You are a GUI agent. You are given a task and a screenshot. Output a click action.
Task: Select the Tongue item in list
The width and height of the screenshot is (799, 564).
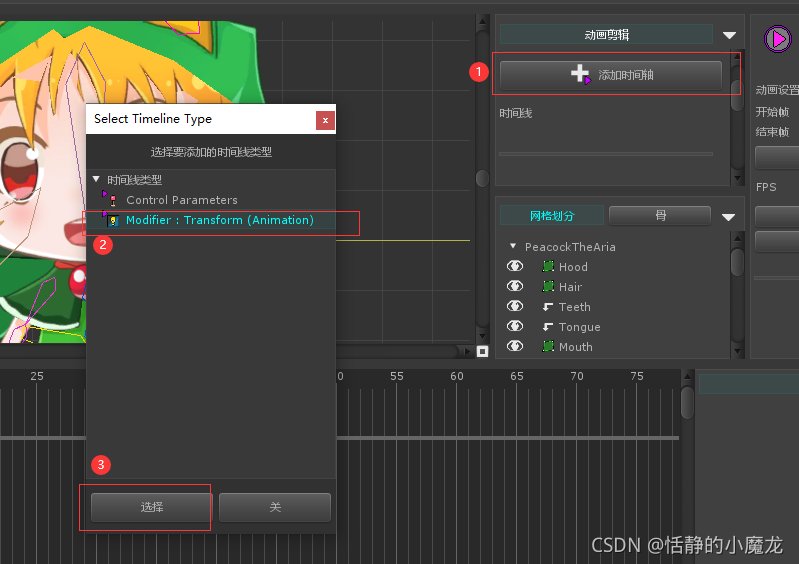click(x=579, y=327)
